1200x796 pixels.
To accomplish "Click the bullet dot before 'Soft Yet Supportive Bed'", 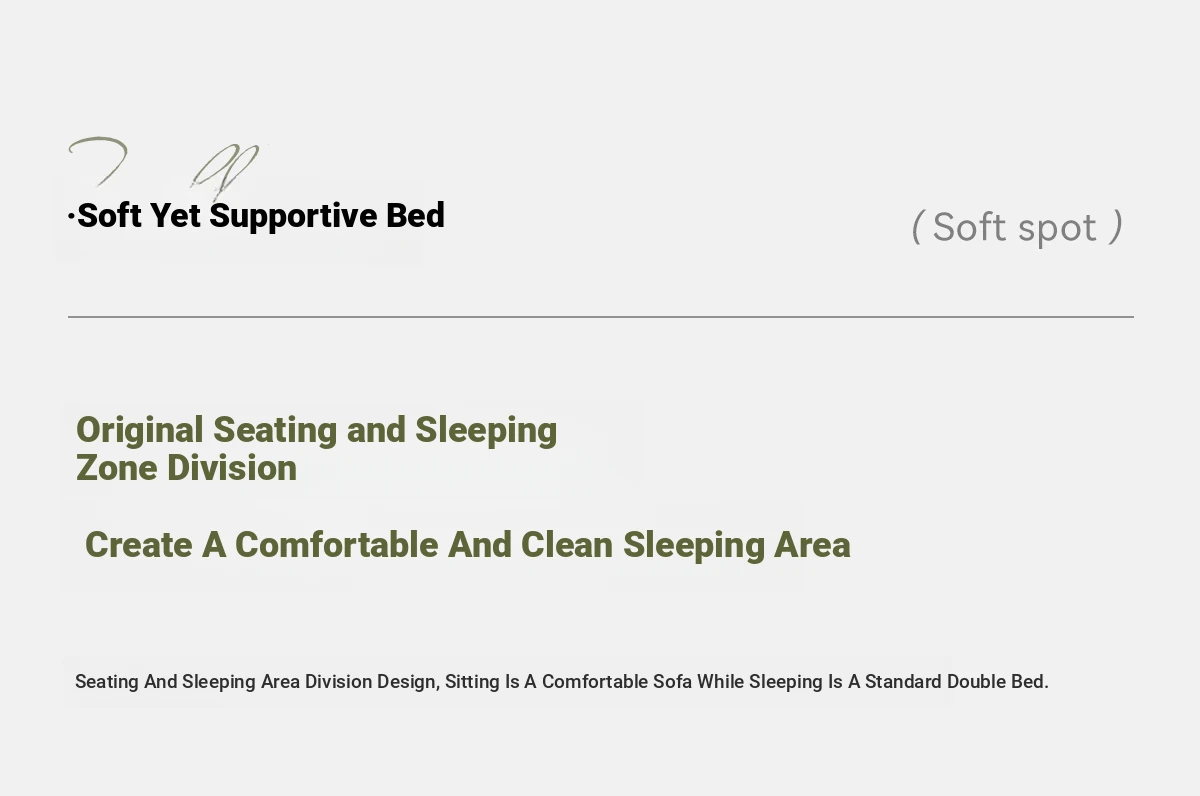I will 71,216.
